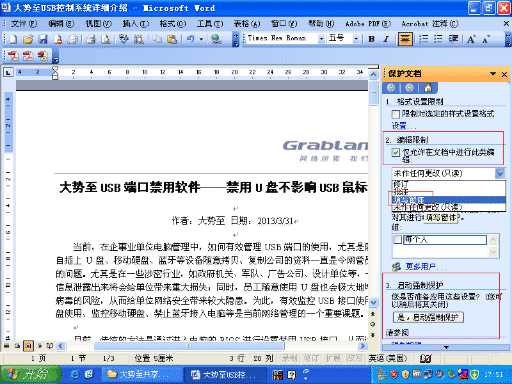Grow font size with large A icon
This screenshot has height=384, width=512.
pyautogui.click(x=471, y=39)
